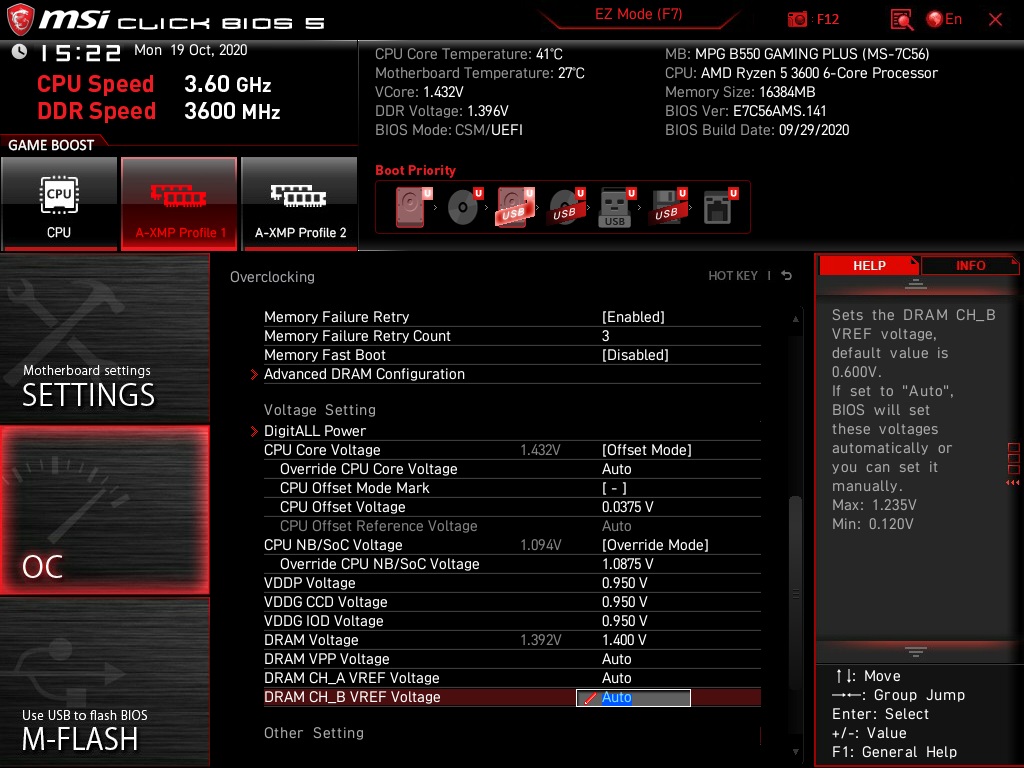Click the En language globe icon
This screenshot has height=768, width=1024.
pyautogui.click(x=934, y=19)
